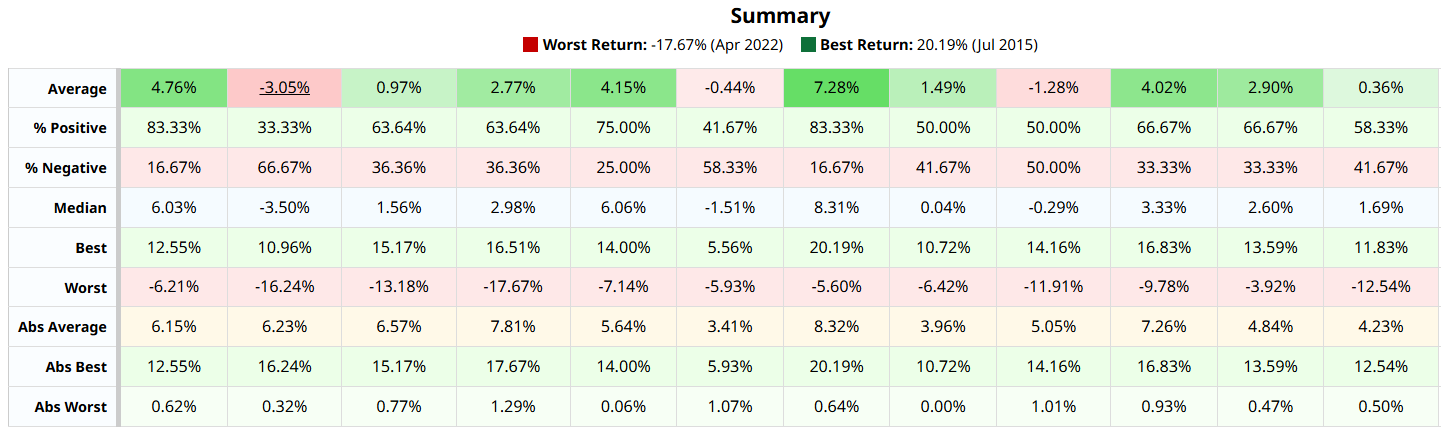Click the underlined -3.05% average value
Viewport: 1441px width, 442px height.
[x=284, y=88]
